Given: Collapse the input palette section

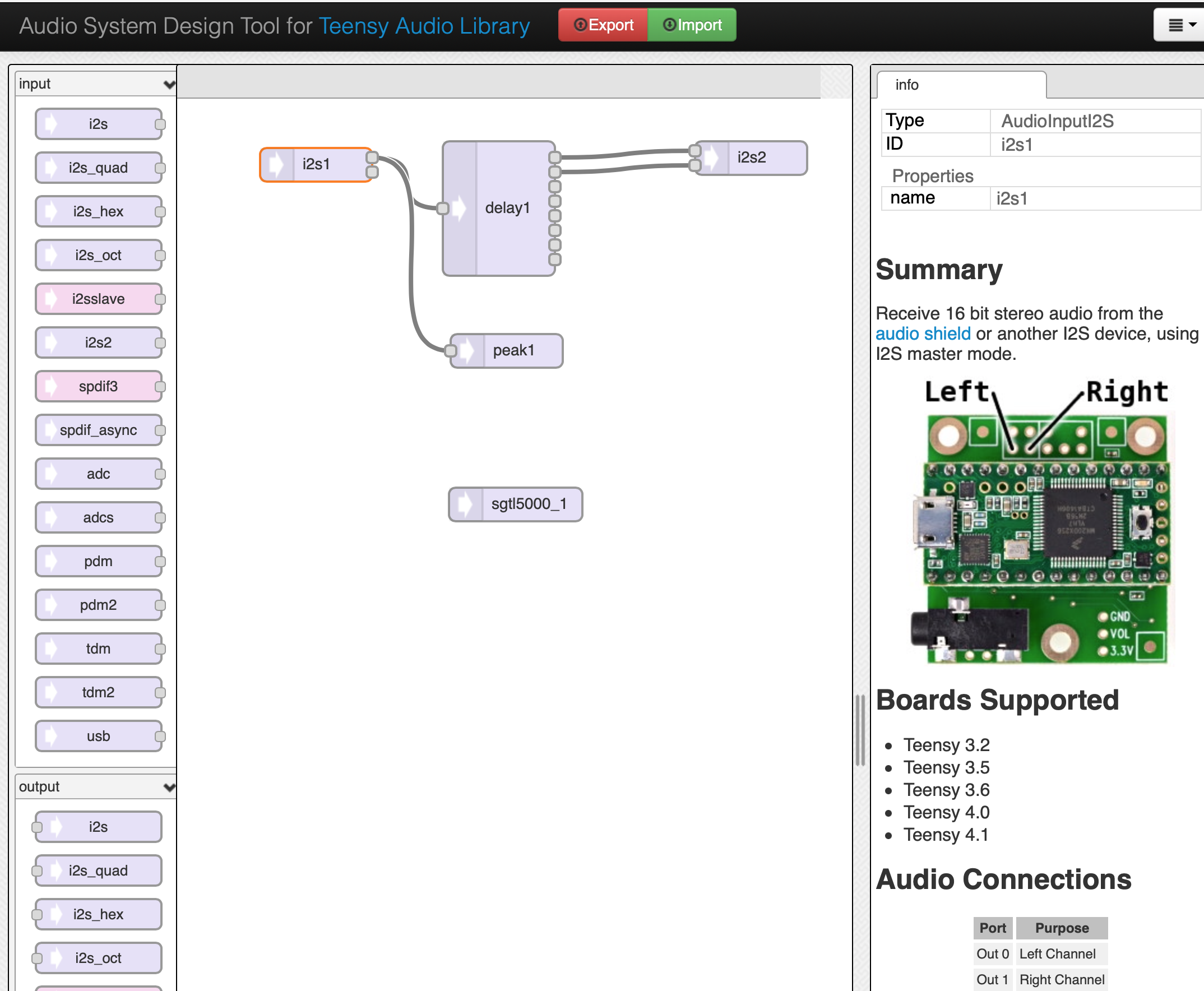Looking at the screenshot, I should coord(168,84).
